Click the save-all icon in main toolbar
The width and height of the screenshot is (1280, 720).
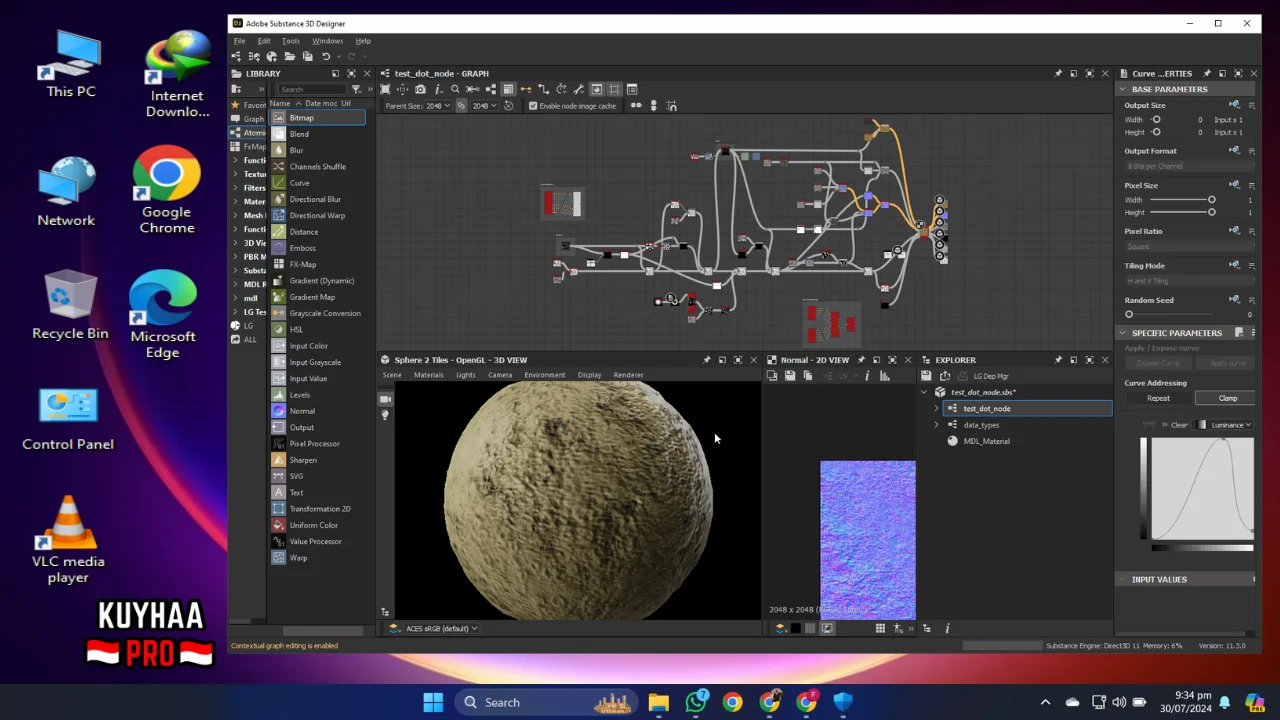click(307, 56)
